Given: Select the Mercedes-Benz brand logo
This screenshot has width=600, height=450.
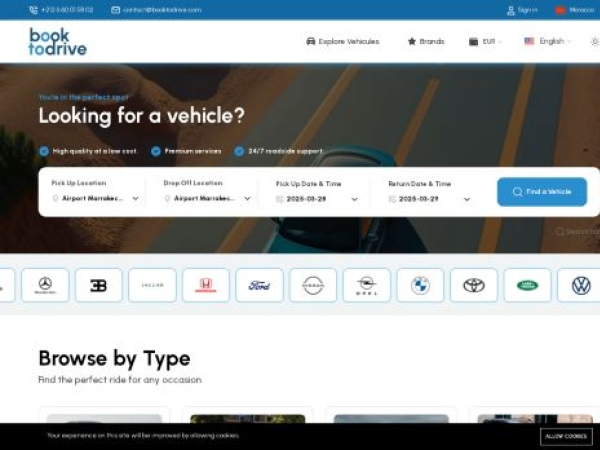Looking at the screenshot, I should 45,285.
